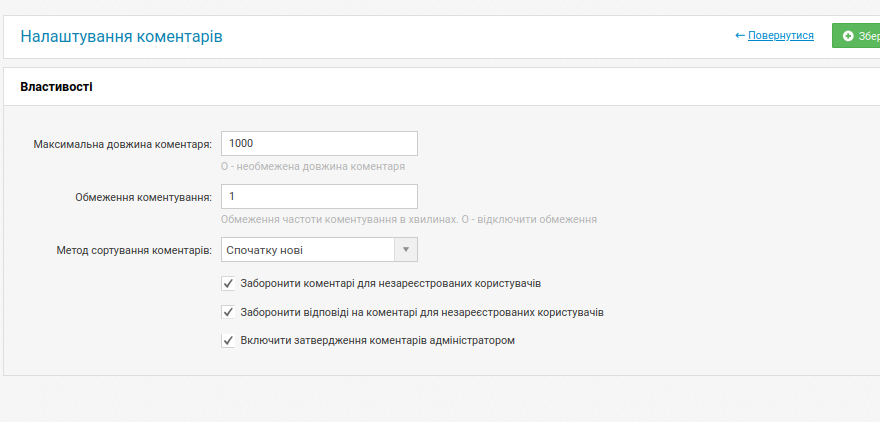The image size is (880, 422).
Task: Click the plus icon on green button
Action: pyautogui.click(x=848, y=36)
